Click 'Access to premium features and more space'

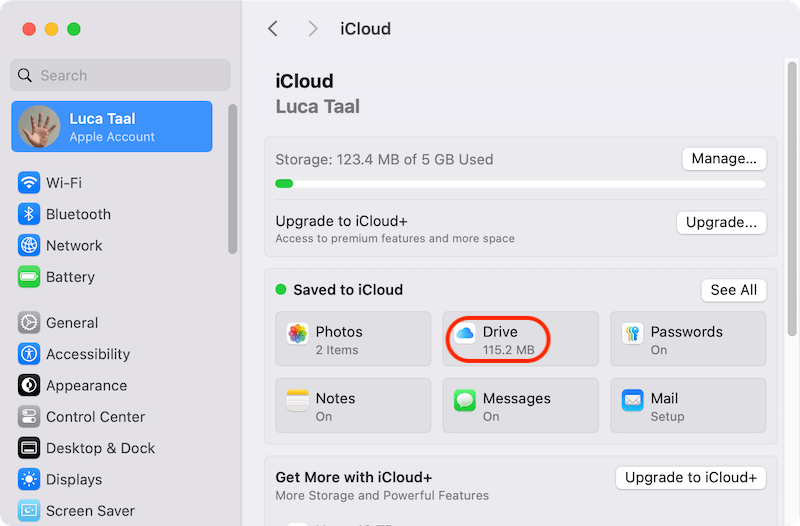tap(395, 238)
